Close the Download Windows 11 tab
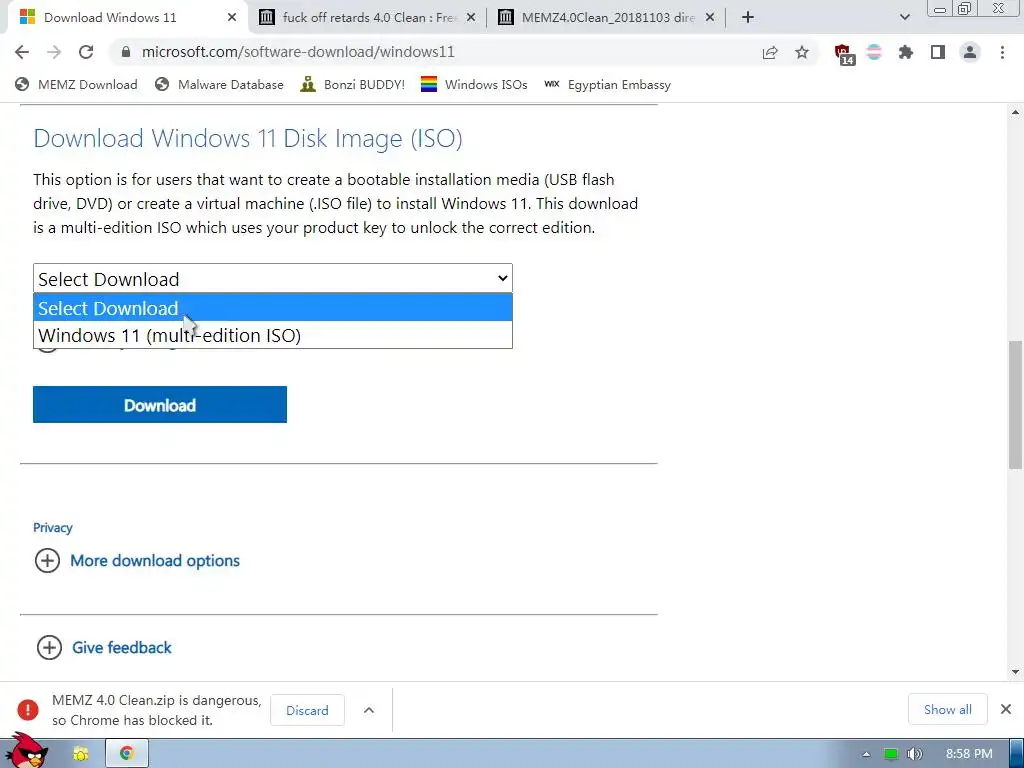 pos(232,18)
